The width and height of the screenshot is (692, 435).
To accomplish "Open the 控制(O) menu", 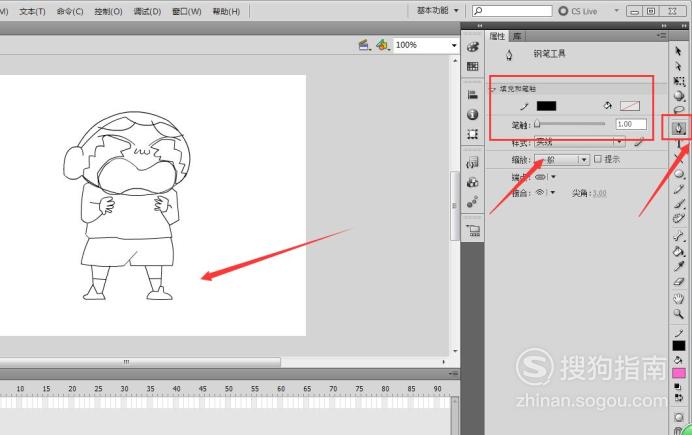I will [x=109, y=11].
